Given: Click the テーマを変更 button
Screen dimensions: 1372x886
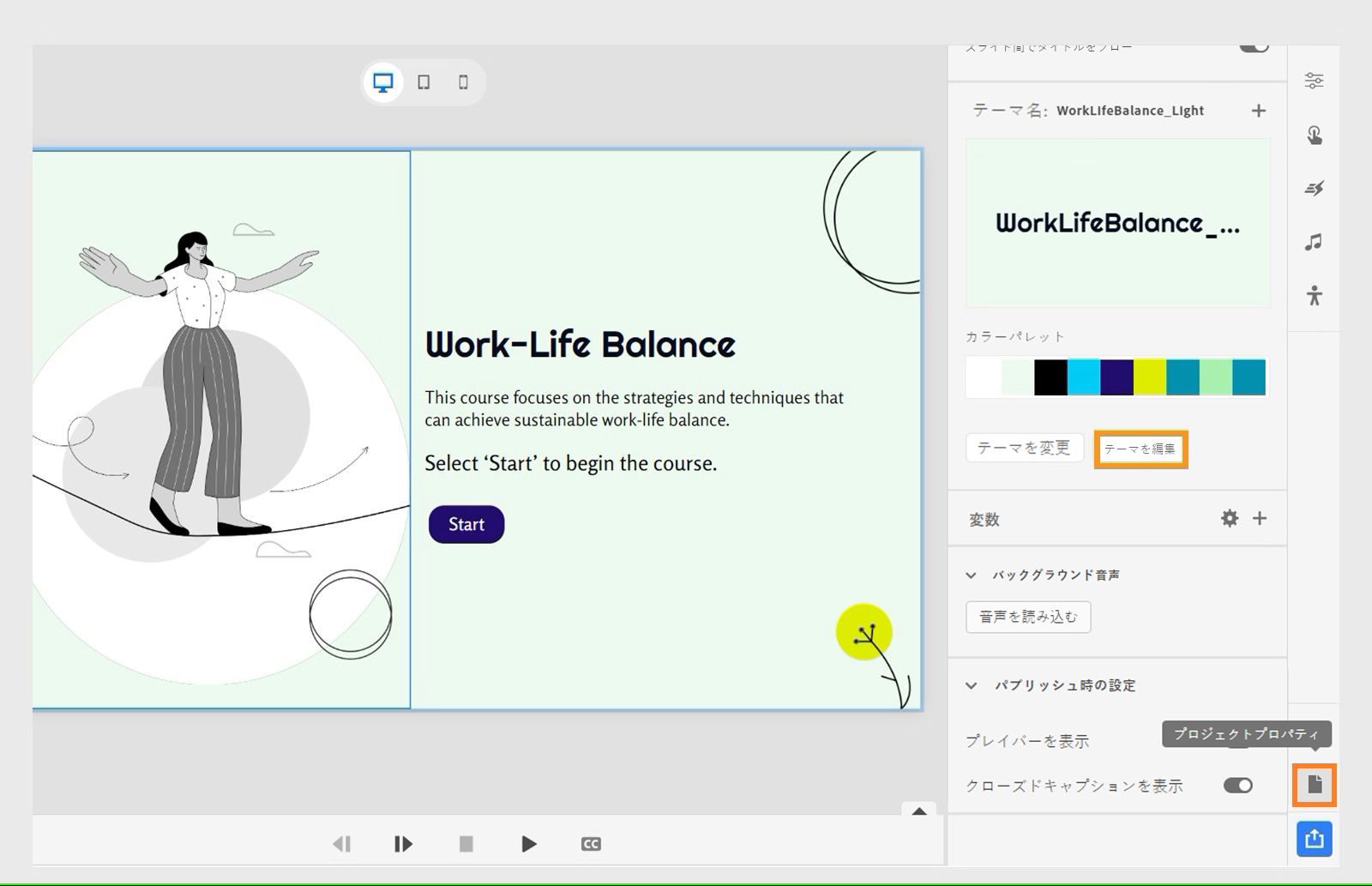Looking at the screenshot, I should point(1025,448).
